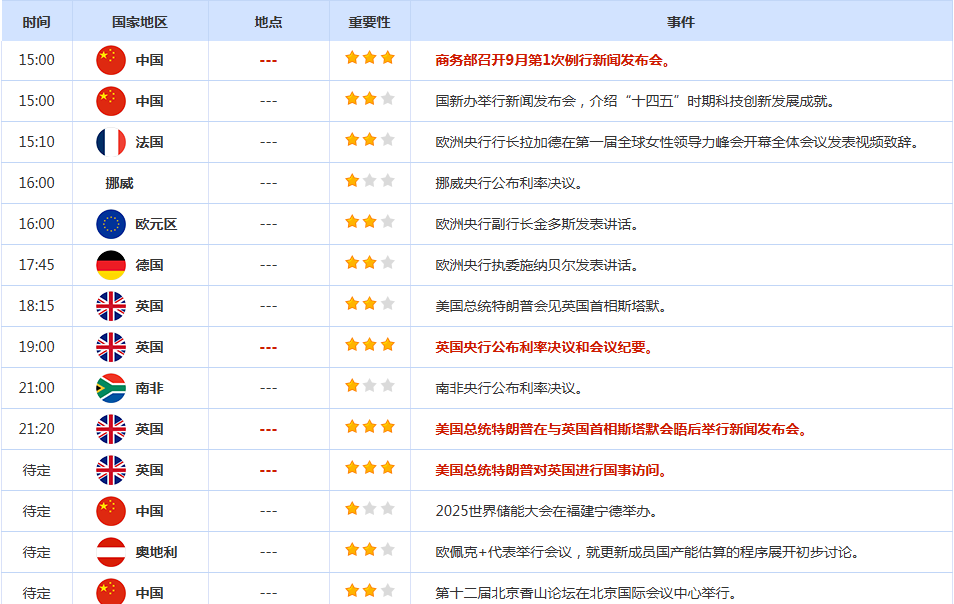Select the 国家地区 column header
Image resolution: width=954 pixels, height=604 pixels.
[140, 21]
